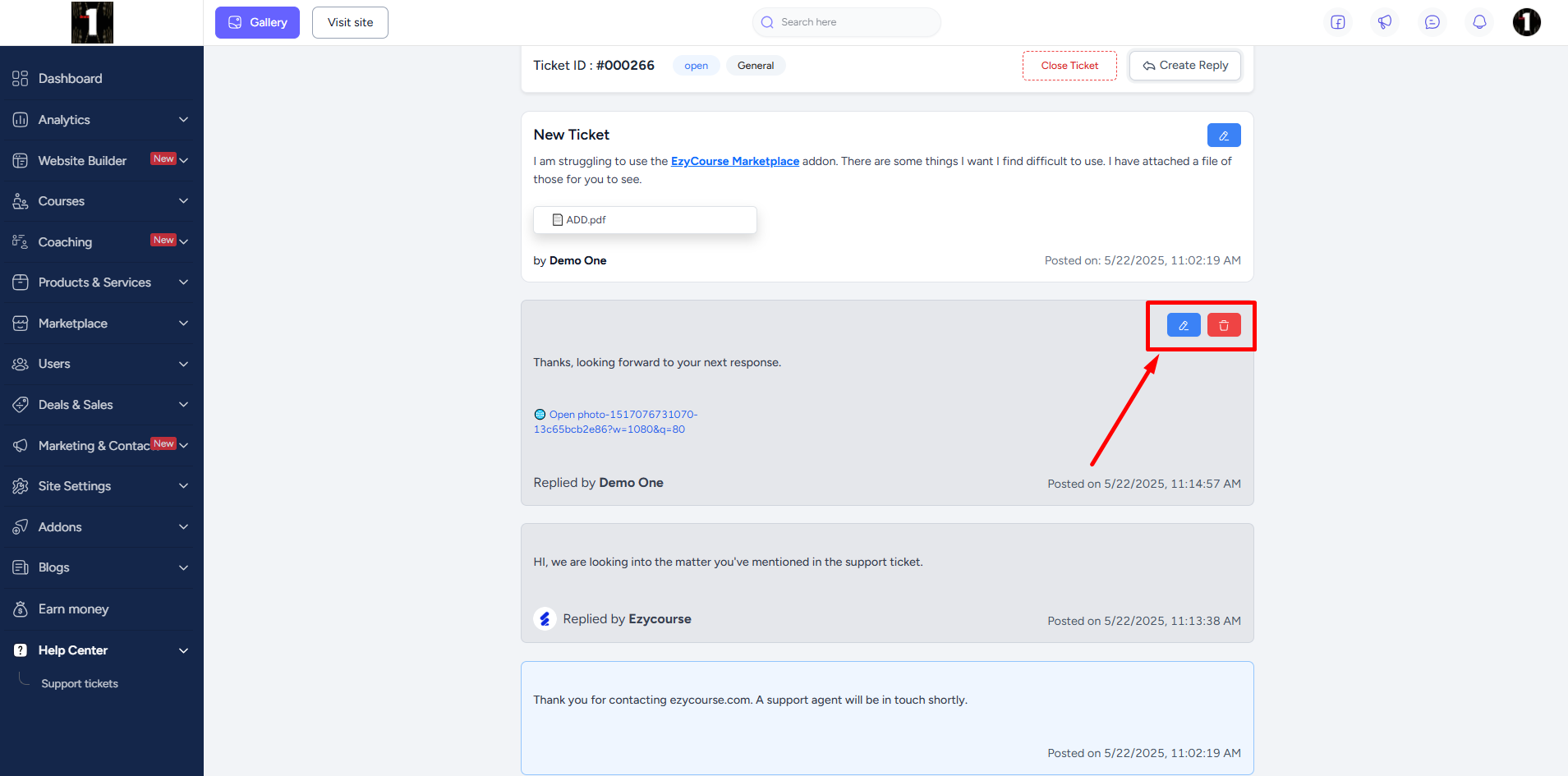
Task: Click the Analytics chart icon
Action: (x=21, y=120)
